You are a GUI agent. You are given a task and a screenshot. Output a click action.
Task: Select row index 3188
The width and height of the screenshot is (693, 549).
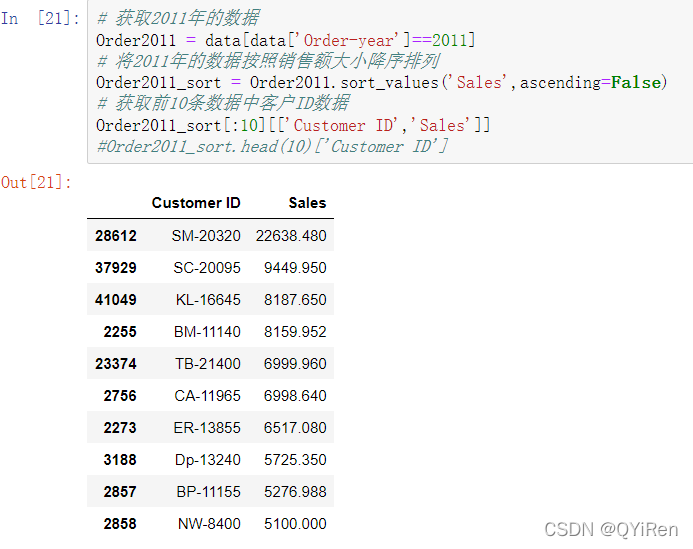(120, 460)
